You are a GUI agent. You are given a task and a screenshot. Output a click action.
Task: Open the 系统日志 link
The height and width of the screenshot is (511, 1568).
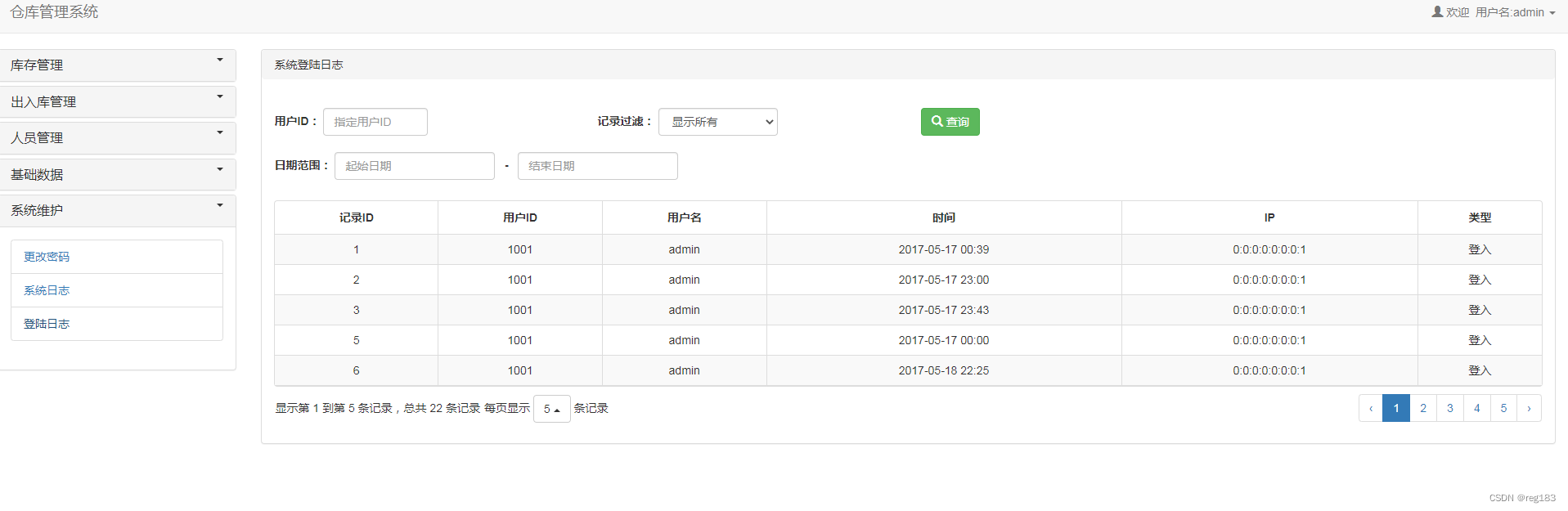pyautogui.click(x=47, y=290)
